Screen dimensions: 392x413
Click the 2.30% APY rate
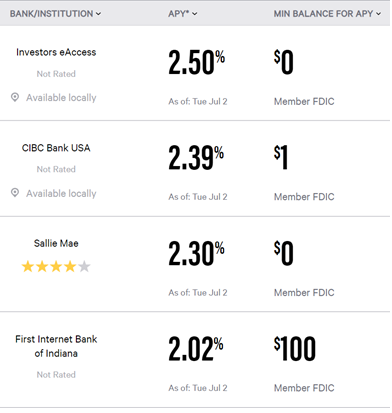[x=196, y=253]
